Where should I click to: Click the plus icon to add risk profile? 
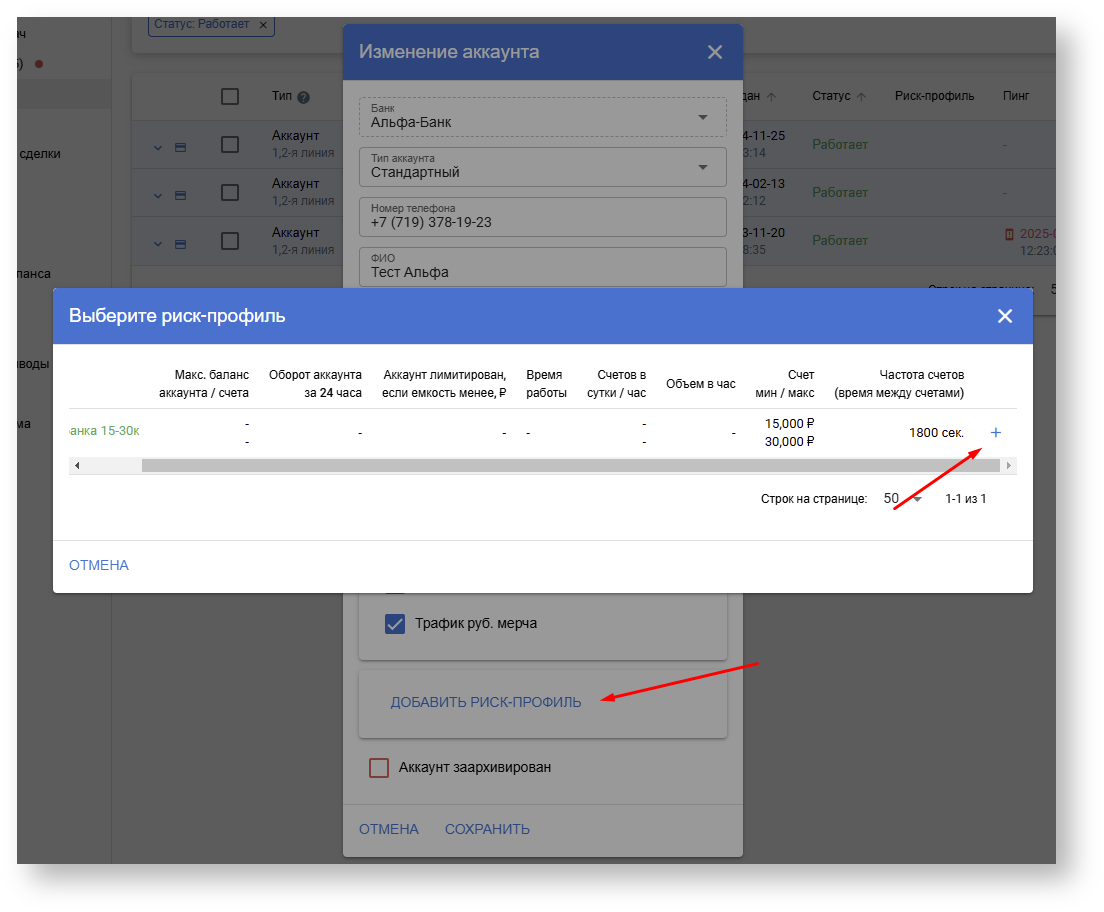point(995,433)
